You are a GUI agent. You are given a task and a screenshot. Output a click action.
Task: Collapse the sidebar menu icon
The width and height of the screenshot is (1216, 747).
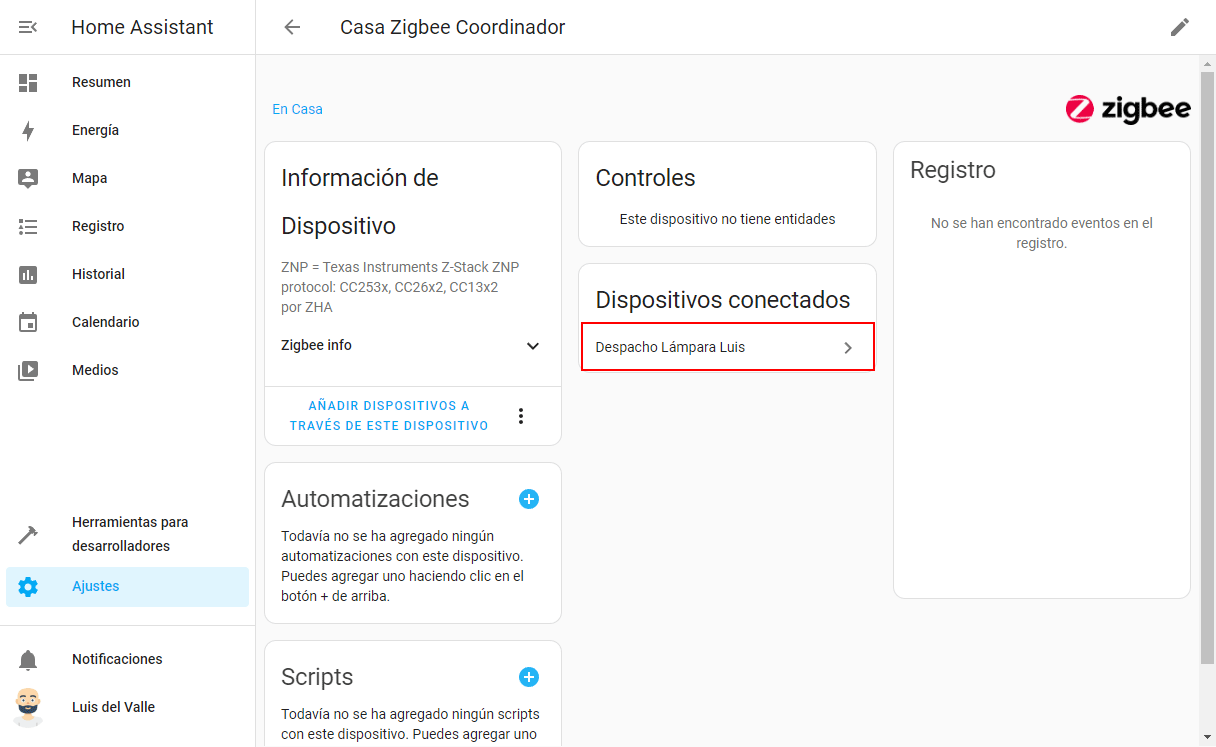(28, 27)
